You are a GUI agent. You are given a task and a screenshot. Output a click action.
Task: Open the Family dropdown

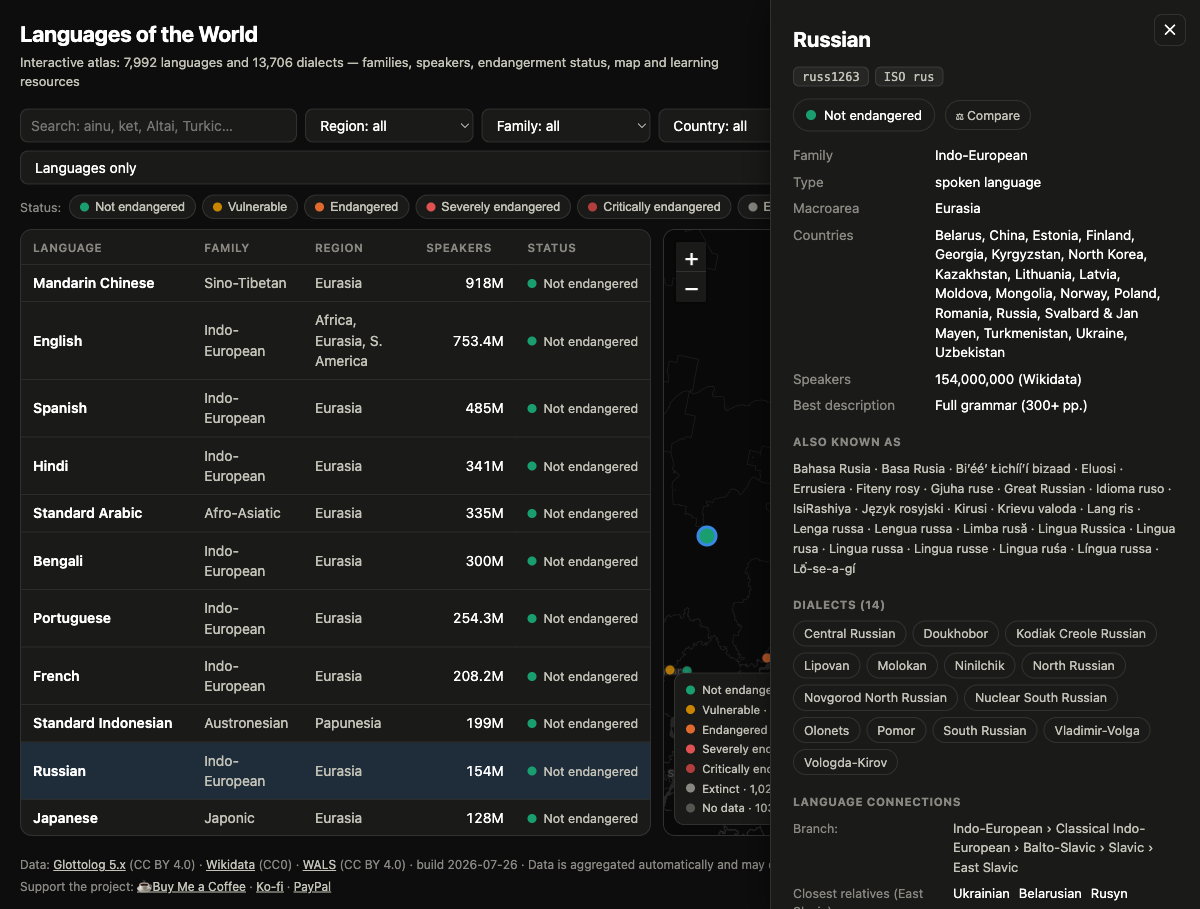[x=566, y=126]
